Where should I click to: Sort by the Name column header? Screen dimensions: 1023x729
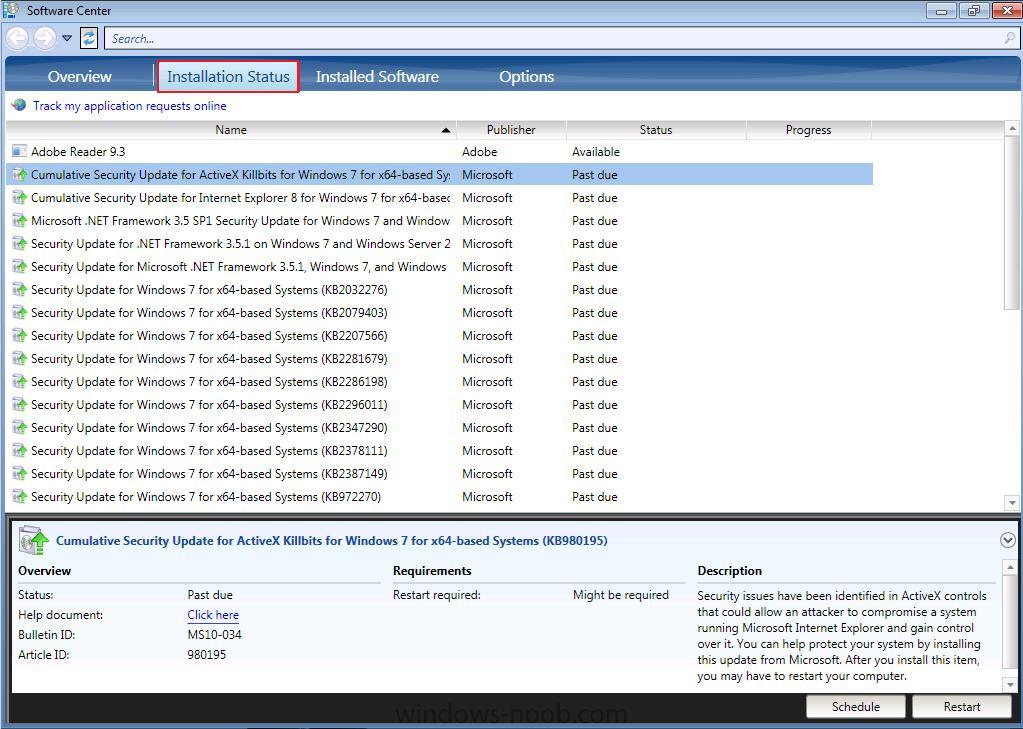[x=231, y=130]
